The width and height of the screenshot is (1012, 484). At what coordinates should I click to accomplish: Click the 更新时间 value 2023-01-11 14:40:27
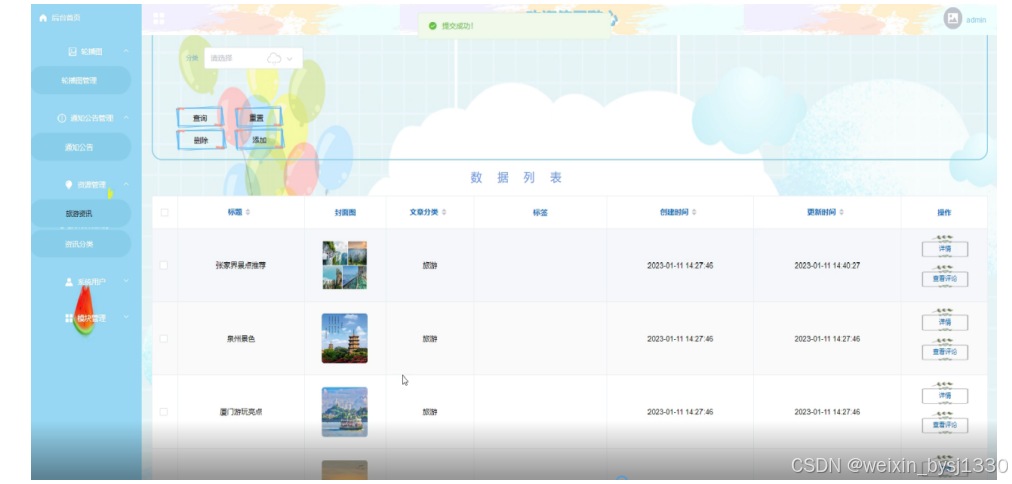pyautogui.click(x=827, y=265)
